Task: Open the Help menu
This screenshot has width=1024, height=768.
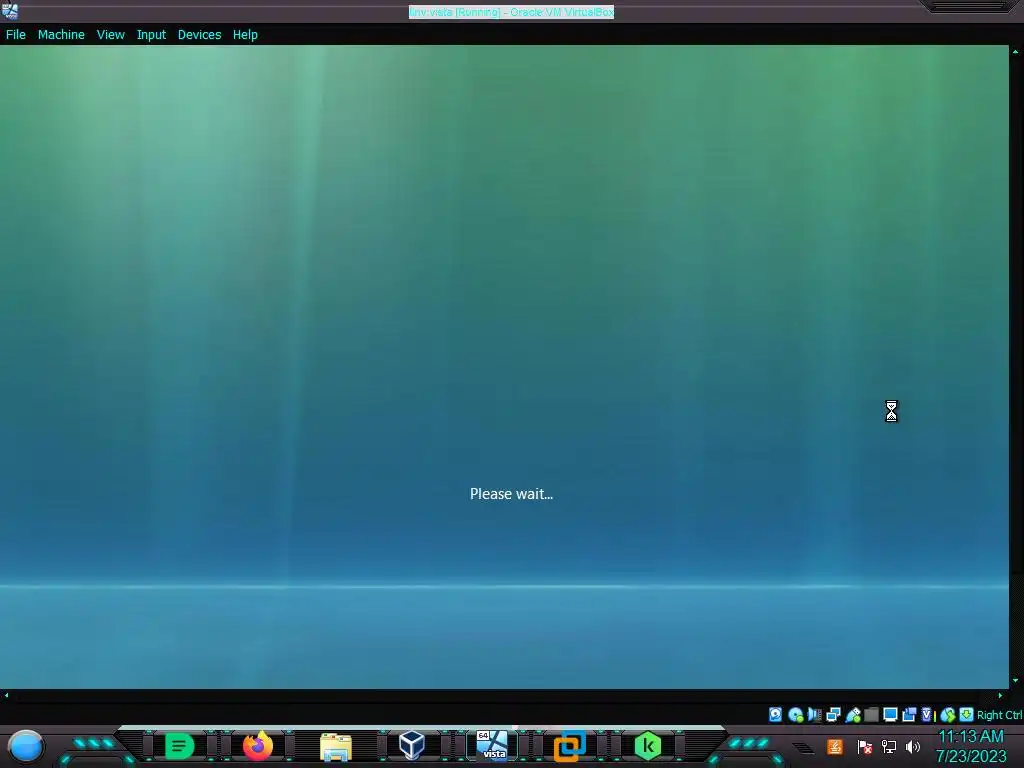Action: [245, 35]
